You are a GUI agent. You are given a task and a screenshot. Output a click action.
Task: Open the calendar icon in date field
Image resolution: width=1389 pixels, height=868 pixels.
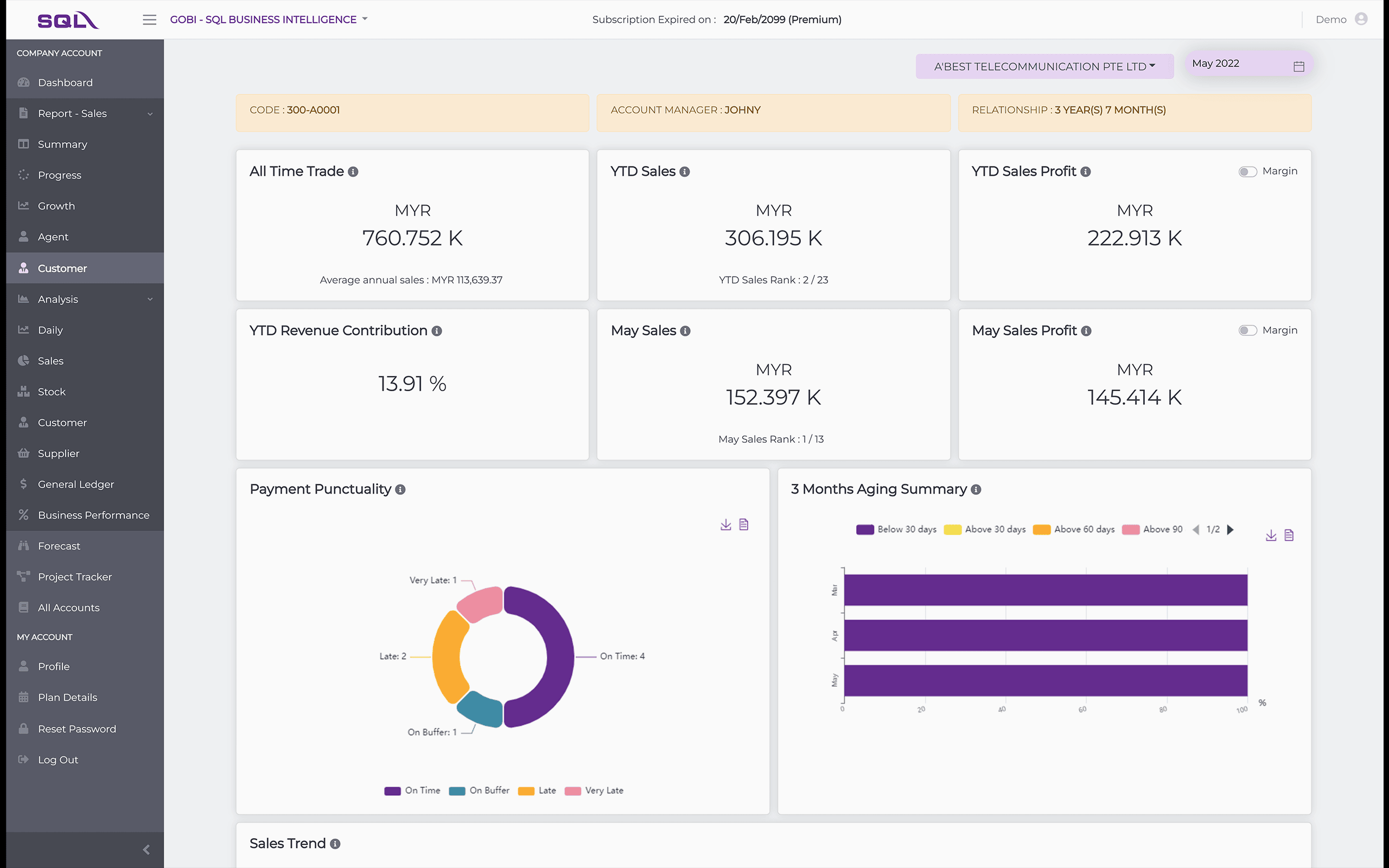pos(1299,66)
